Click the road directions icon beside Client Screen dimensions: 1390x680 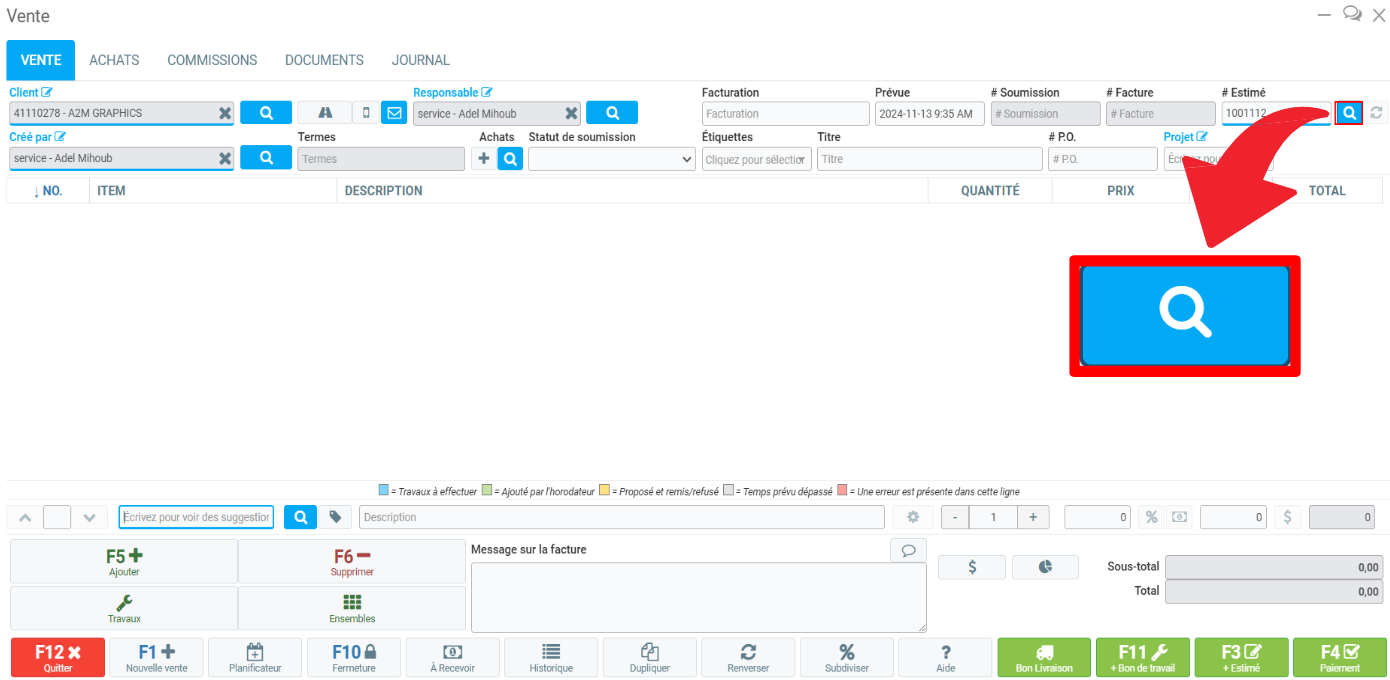[325, 113]
